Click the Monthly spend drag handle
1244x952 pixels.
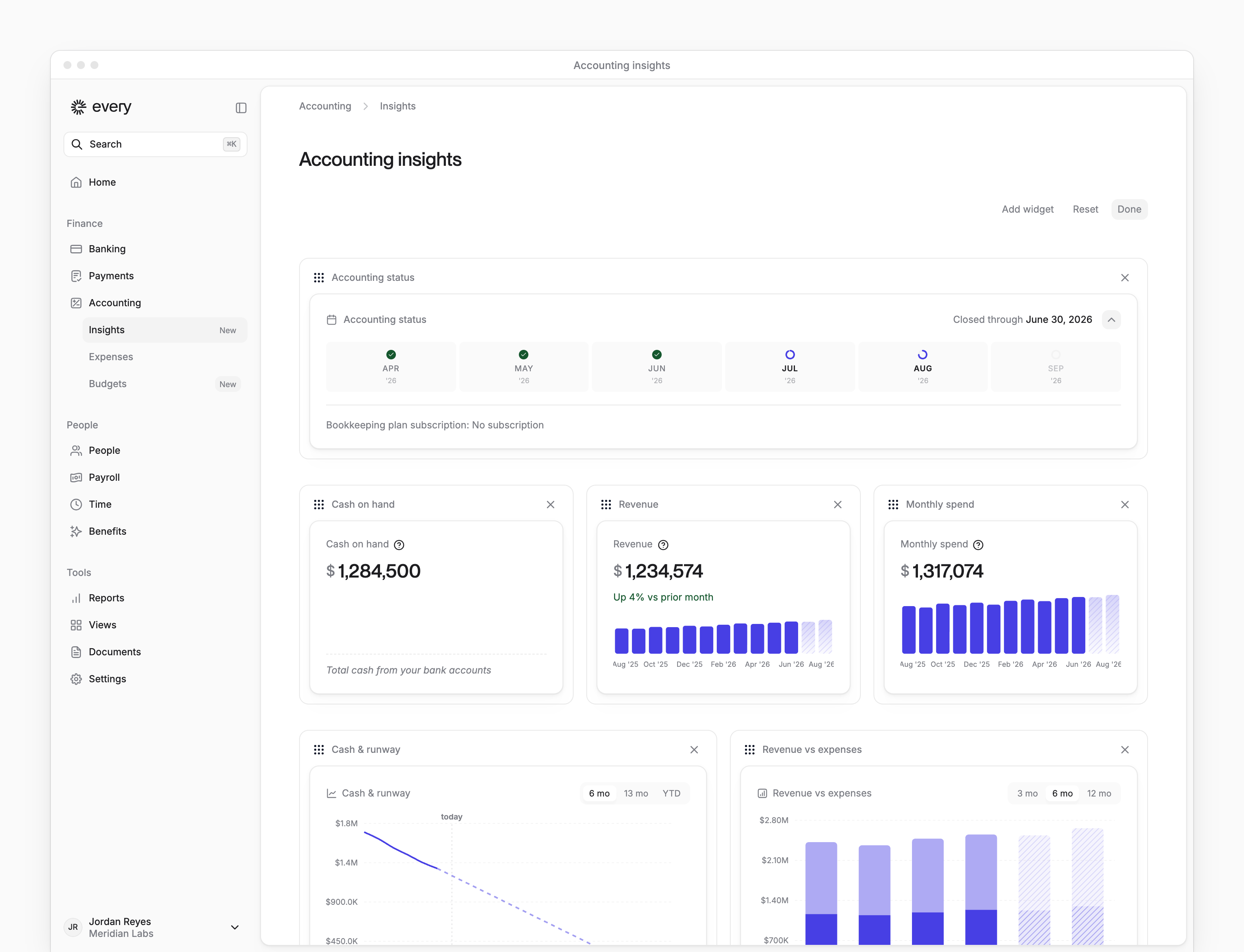[894, 504]
